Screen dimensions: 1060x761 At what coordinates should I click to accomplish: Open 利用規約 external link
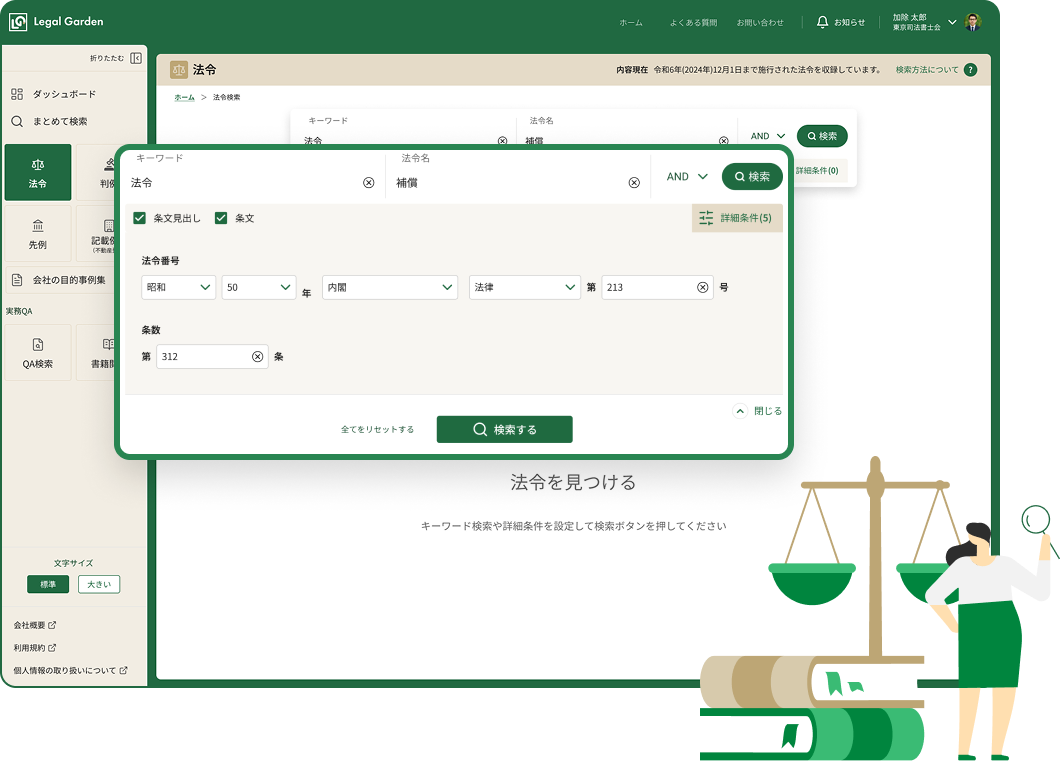pyautogui.click(x=34, y=648)
